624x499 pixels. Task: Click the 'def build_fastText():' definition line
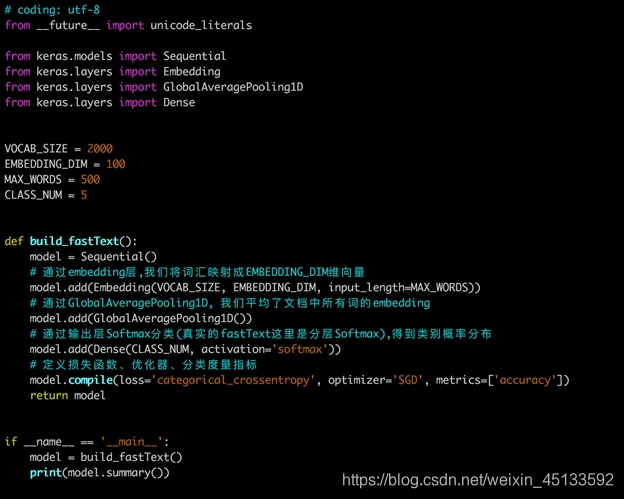(x=71, y=241)
